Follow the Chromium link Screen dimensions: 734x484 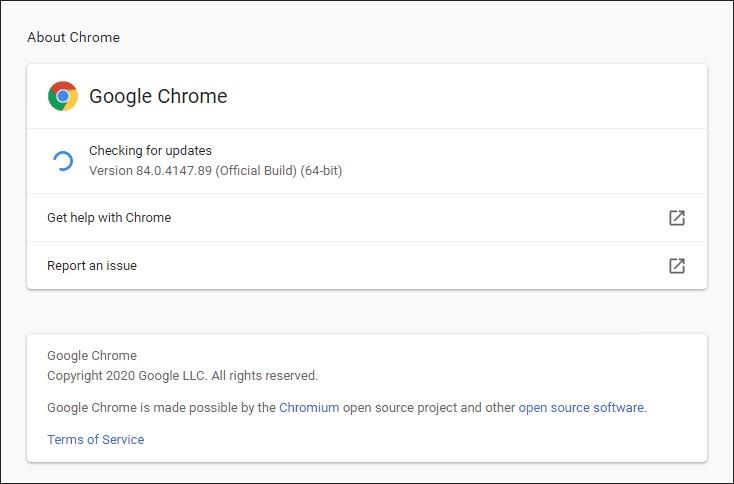tap(309, 408)
